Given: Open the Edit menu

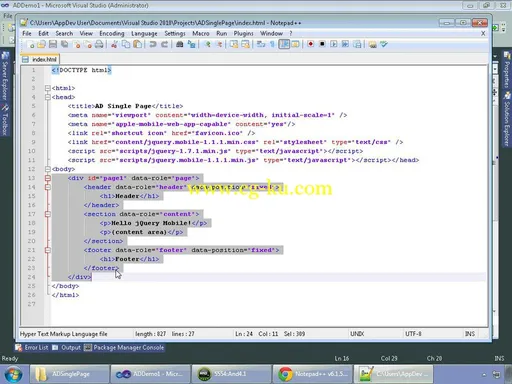Looking at the screenshot, I should click(43, 33).
